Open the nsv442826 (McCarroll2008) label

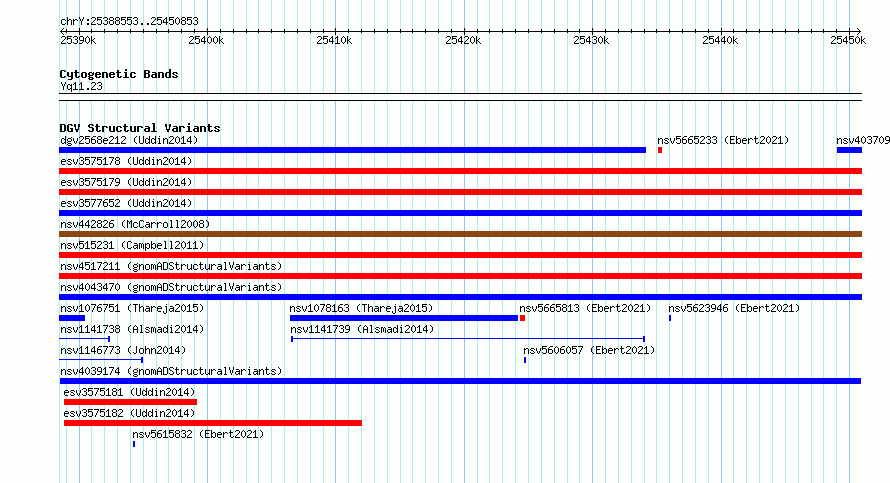135,224
